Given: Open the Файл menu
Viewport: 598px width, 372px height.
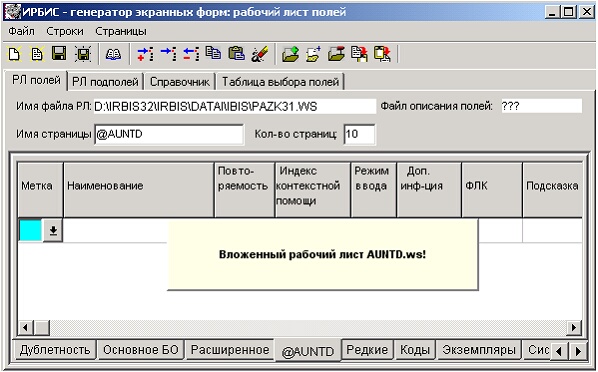Looking at the screenshot, I should (x=21, y=31).
